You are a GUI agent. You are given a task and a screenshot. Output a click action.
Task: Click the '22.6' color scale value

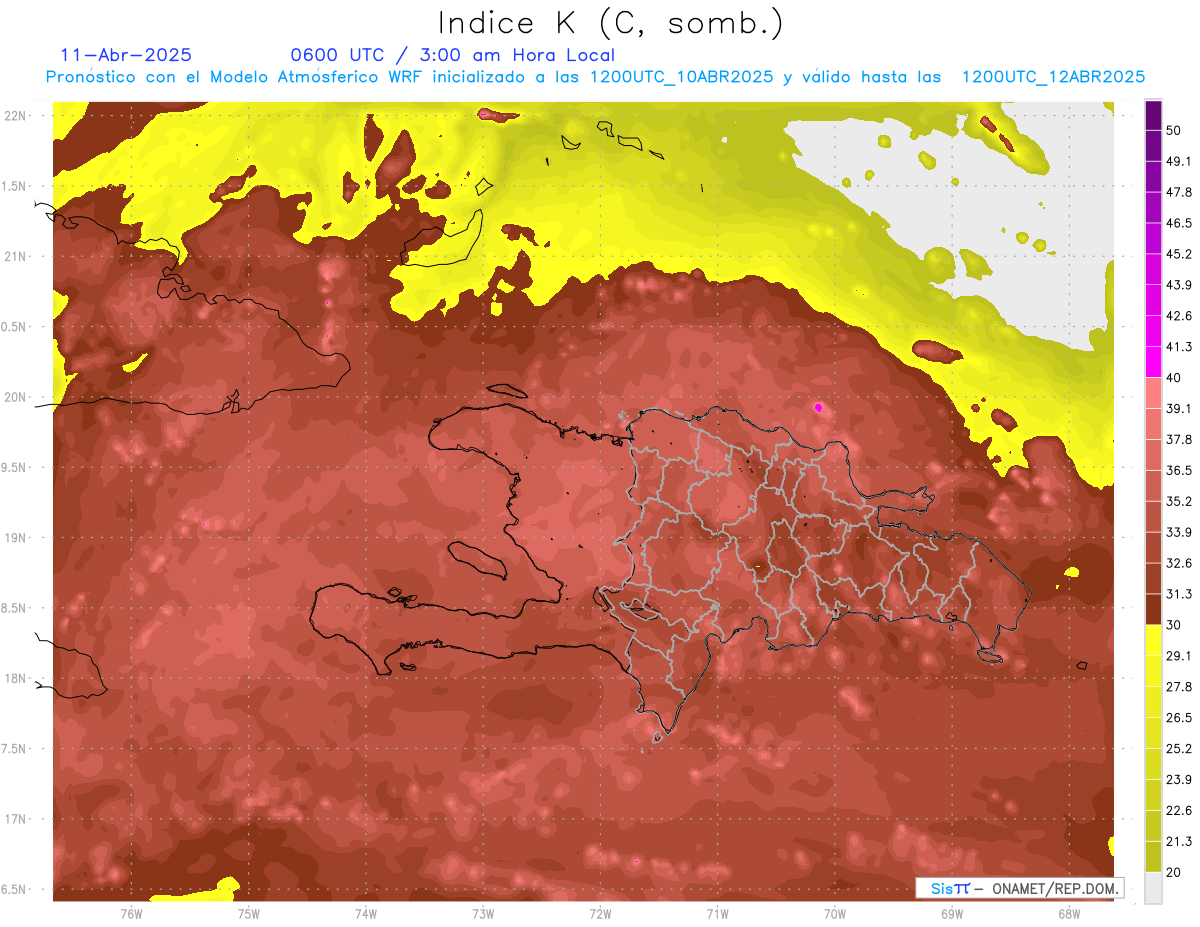pyautogui.click(x=1179, y=811)
